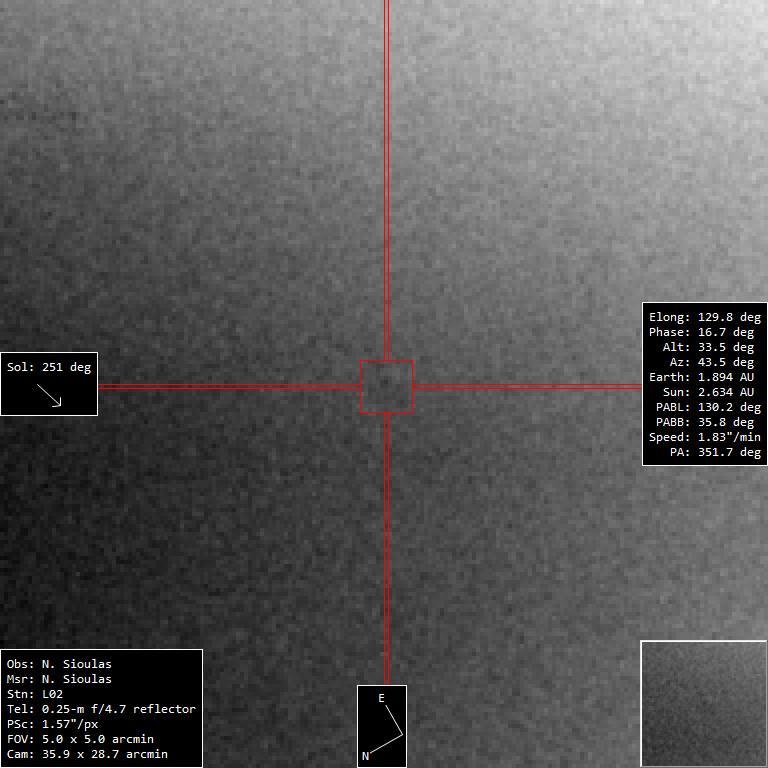Click the 'Tel: 0.25-m f/4.7 reflector' line
The image size is (768, 768).
pyautogui.click(x=101, y=709)
